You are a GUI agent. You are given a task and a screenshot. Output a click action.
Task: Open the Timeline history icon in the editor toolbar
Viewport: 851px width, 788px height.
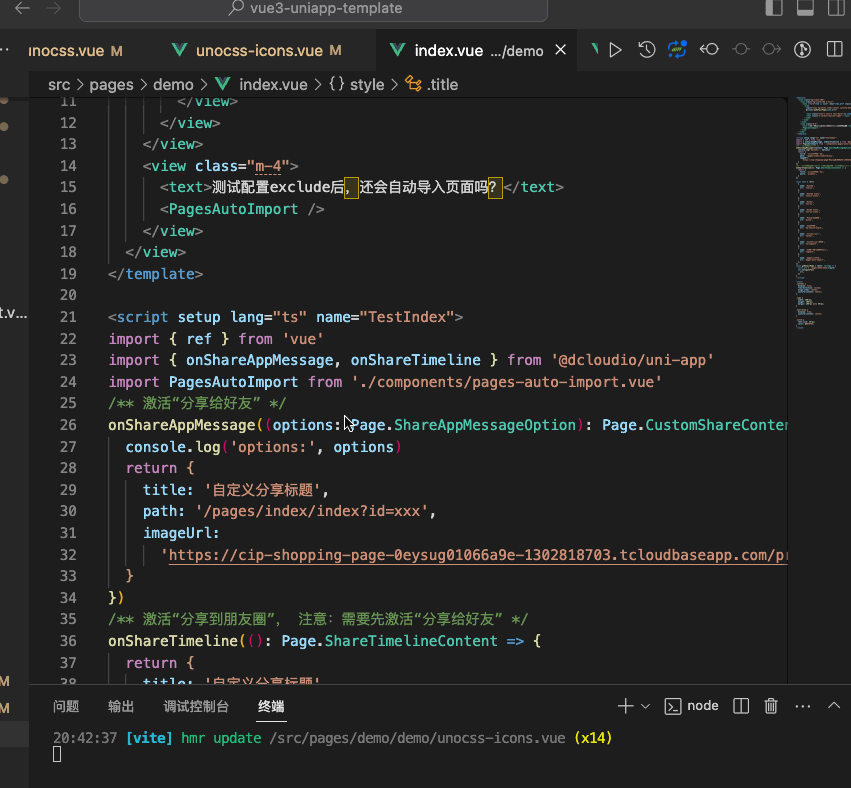click(646, 50)
